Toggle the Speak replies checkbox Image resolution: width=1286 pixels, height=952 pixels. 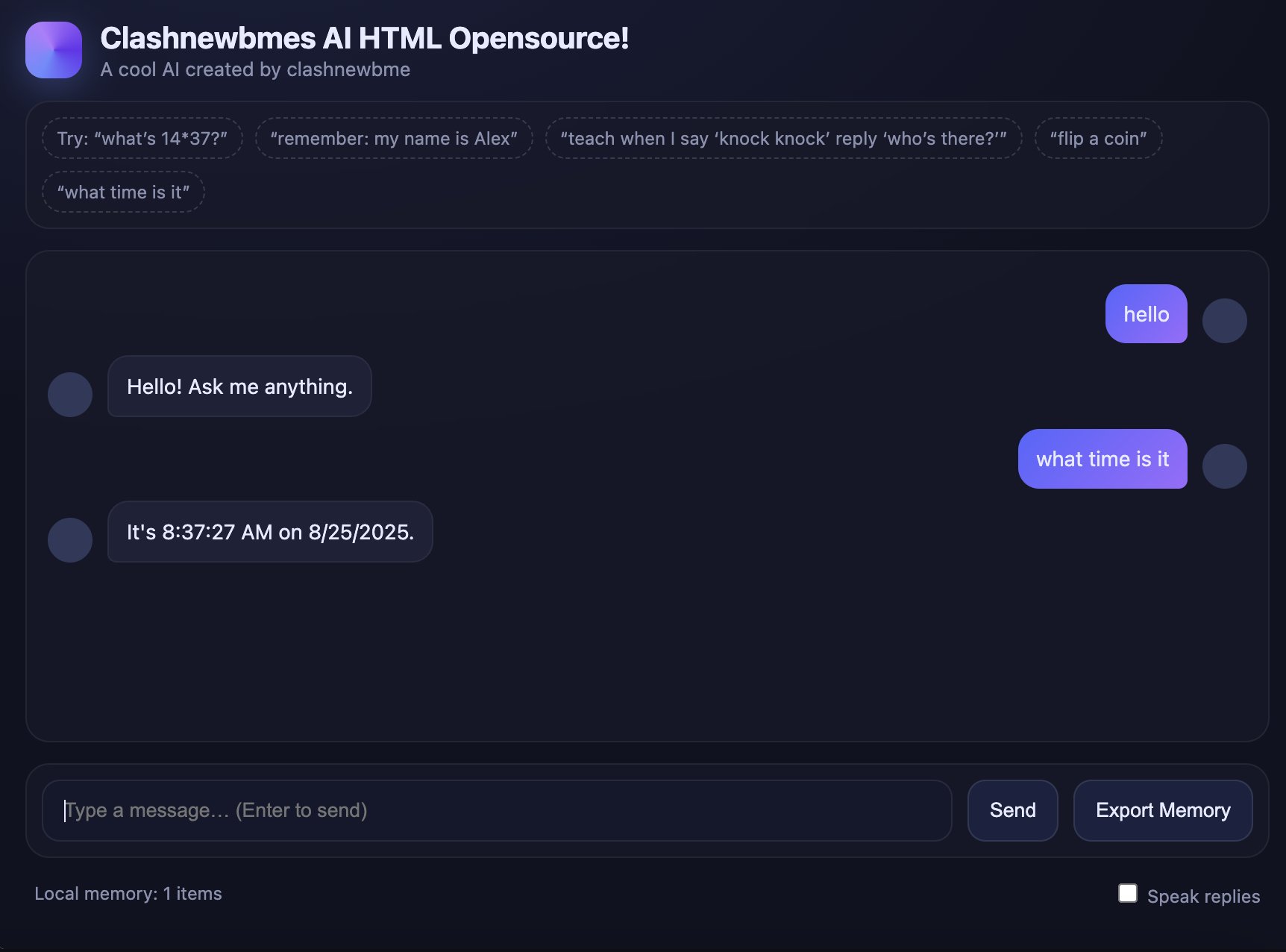pos(1128,893)
